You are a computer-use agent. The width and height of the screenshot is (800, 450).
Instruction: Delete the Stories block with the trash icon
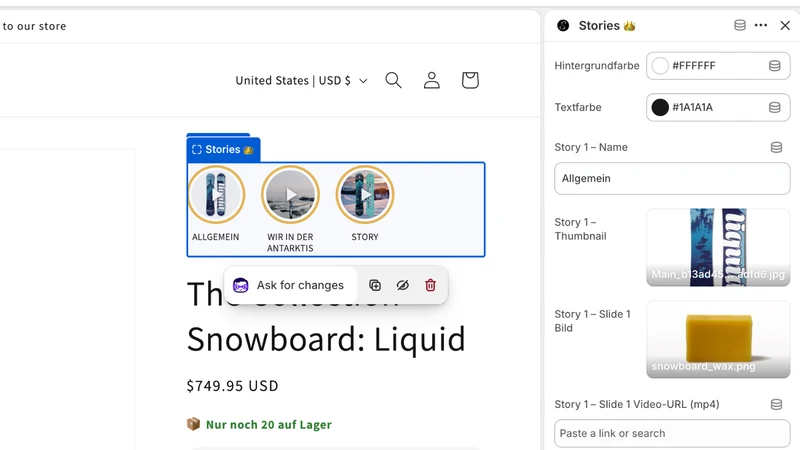pyautogui.click(x=430, y=285)
